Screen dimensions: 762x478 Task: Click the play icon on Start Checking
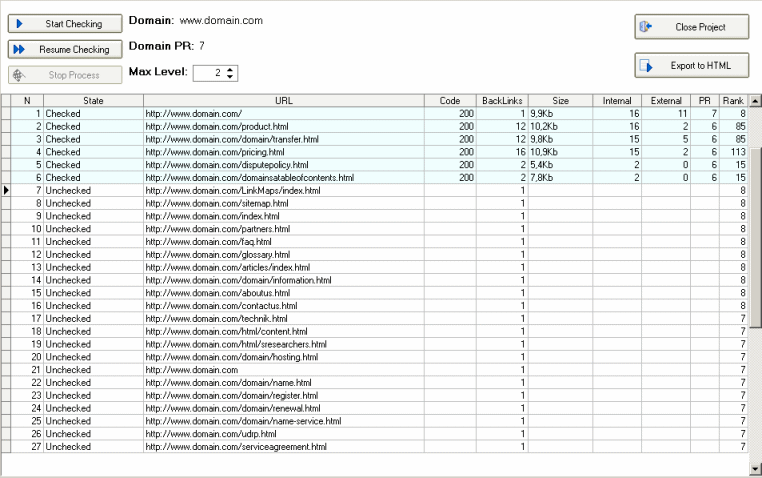point(19,23)
